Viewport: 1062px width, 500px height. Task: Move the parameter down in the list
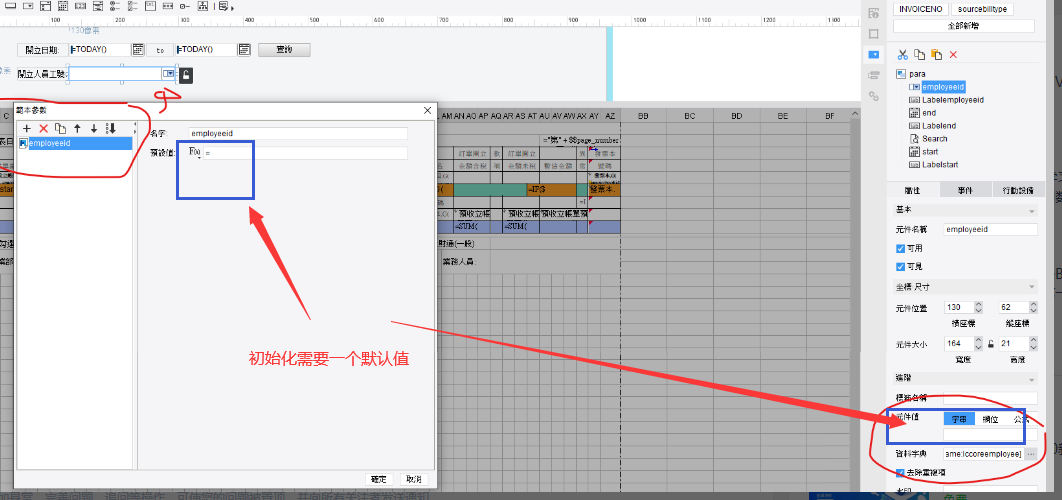click(x=94, y=129)
